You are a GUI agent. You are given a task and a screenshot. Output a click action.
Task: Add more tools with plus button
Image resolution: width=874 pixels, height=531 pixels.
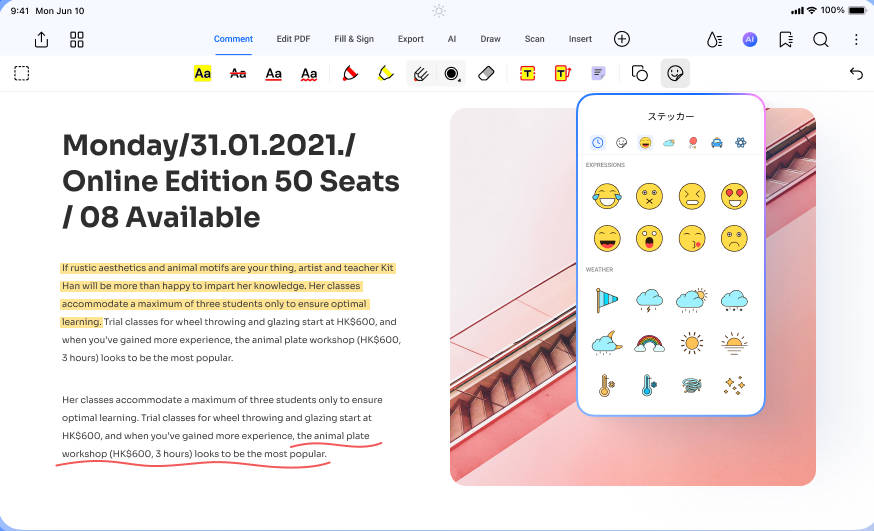(x=622, y=39)
